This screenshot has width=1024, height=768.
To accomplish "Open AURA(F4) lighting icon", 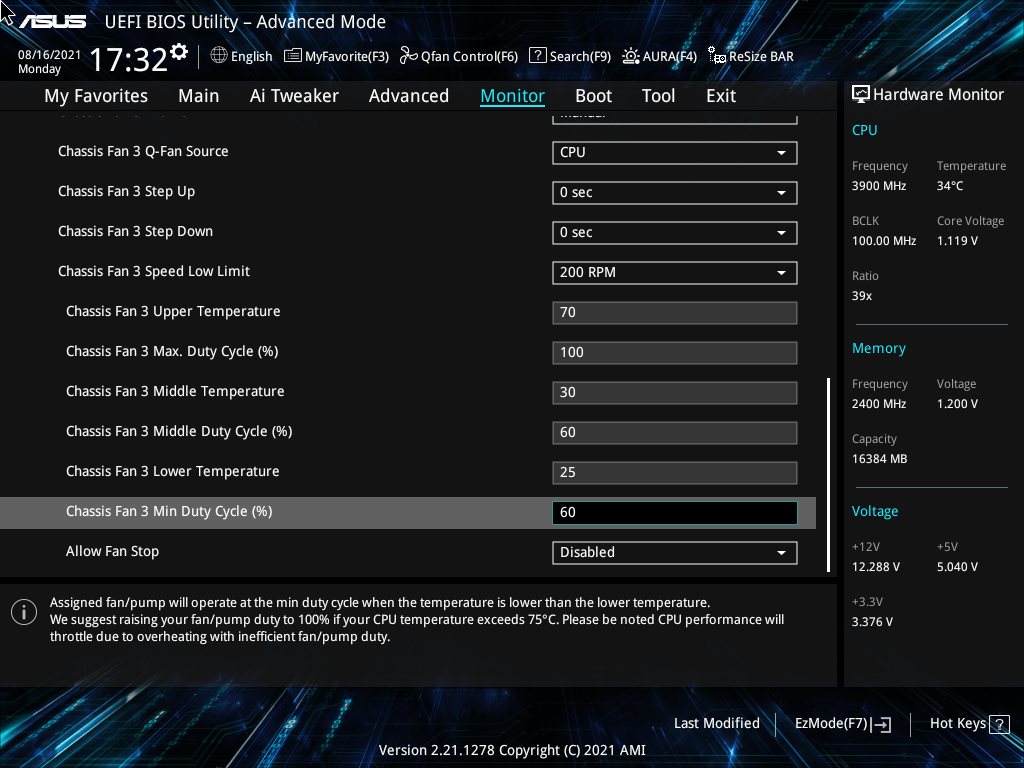I will click(x=631, y=56).
